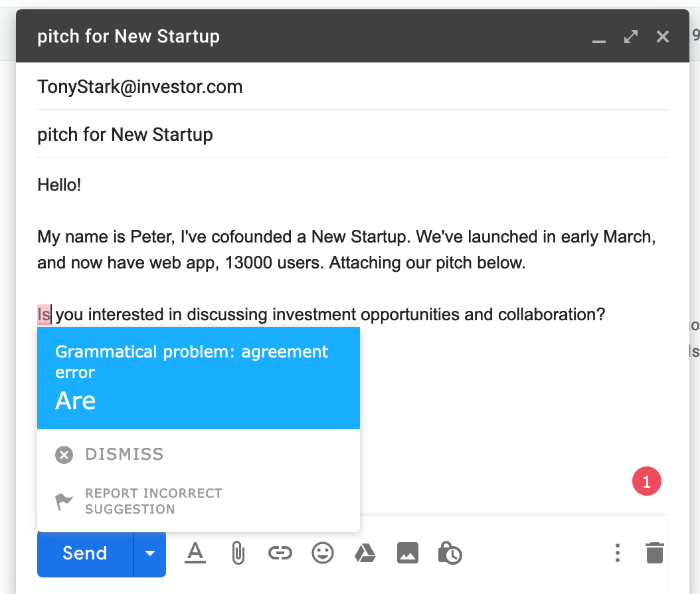
Task: Open text formatting options icon
Action: pyautogui.click(x=196, y=553)
